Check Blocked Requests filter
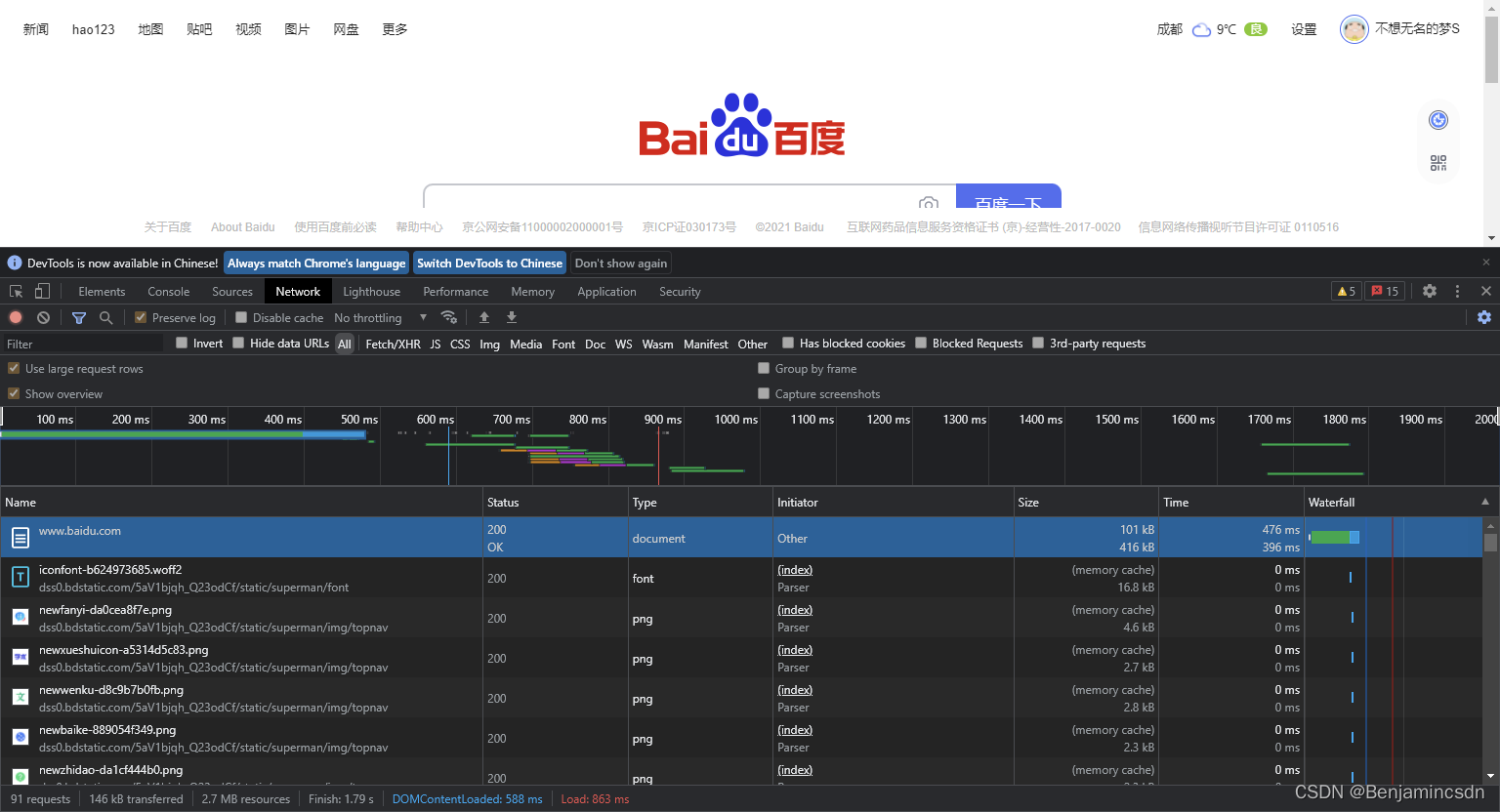Screen dimensions: 1500x812 click(x=921, y=343)
